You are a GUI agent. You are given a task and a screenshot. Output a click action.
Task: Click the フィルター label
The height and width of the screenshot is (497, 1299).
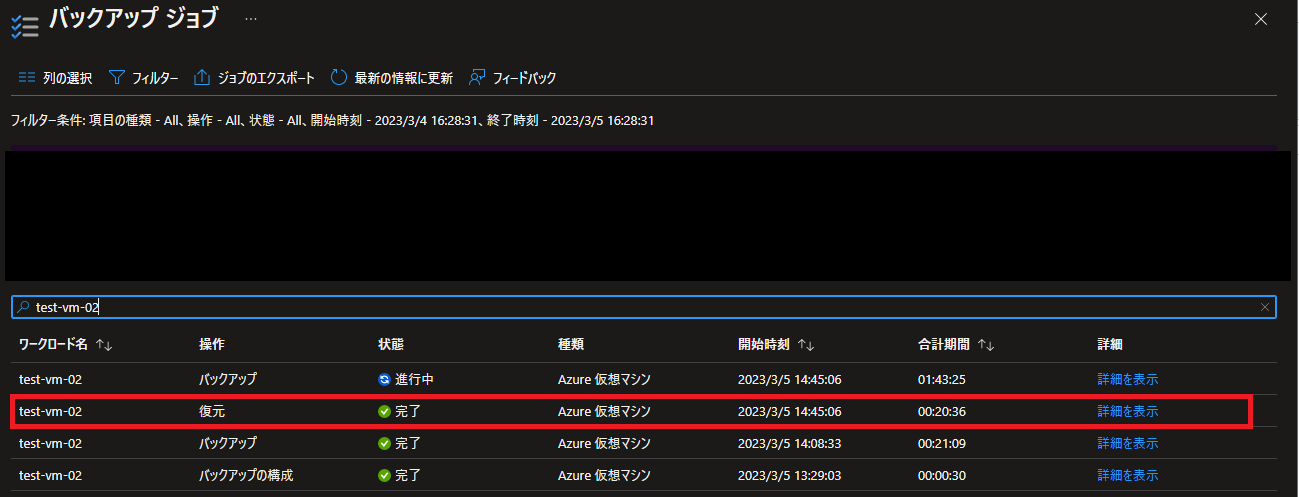coord(156,77)
